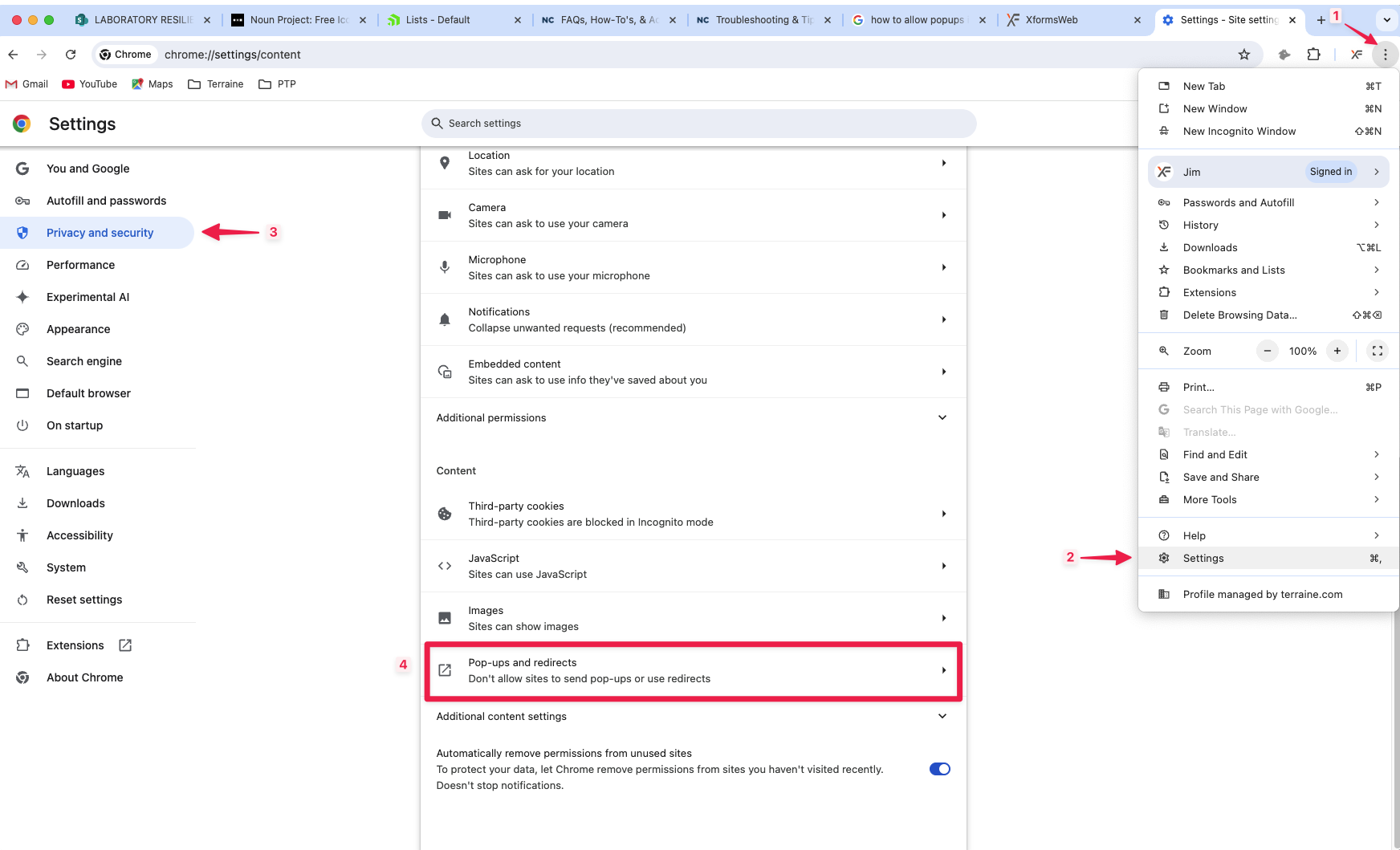Enter fullscreen mode via the zoom row icon
Screen dimensions: 1400x850
[x=1377, y=351]
